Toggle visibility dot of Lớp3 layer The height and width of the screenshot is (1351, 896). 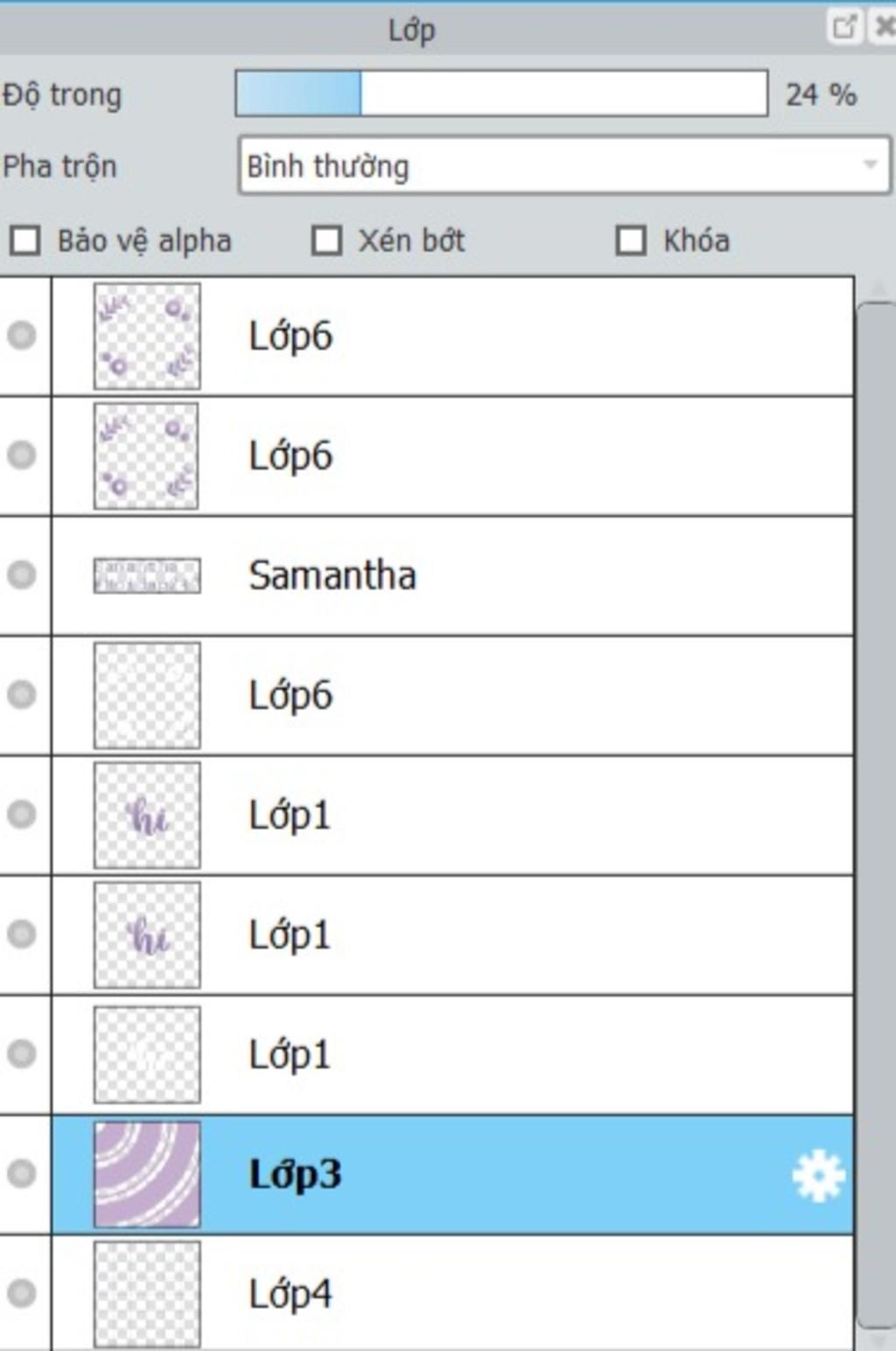coord(22,1173)
